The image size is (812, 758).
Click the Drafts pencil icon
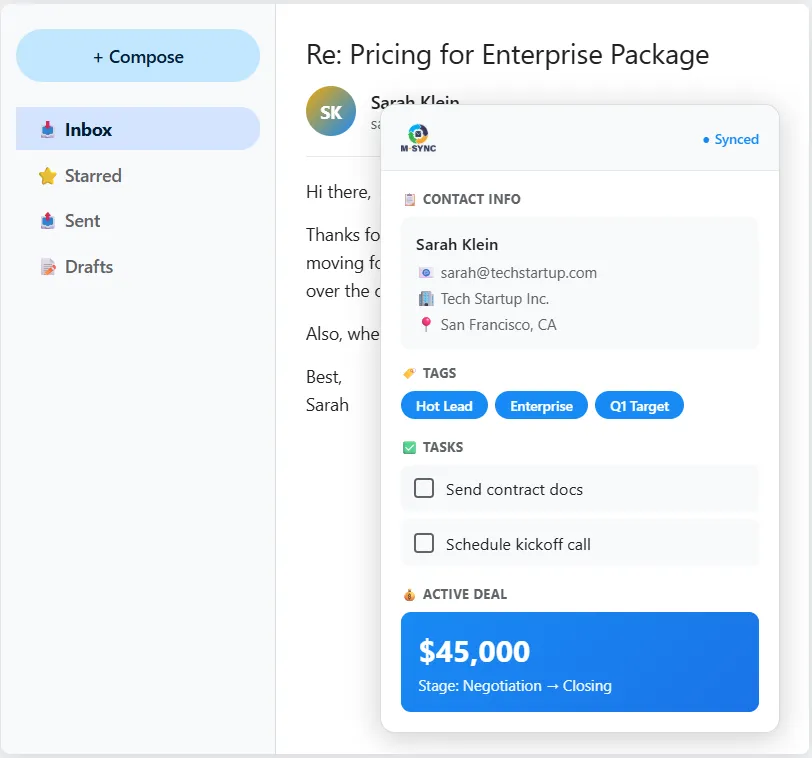pos(47,267)
